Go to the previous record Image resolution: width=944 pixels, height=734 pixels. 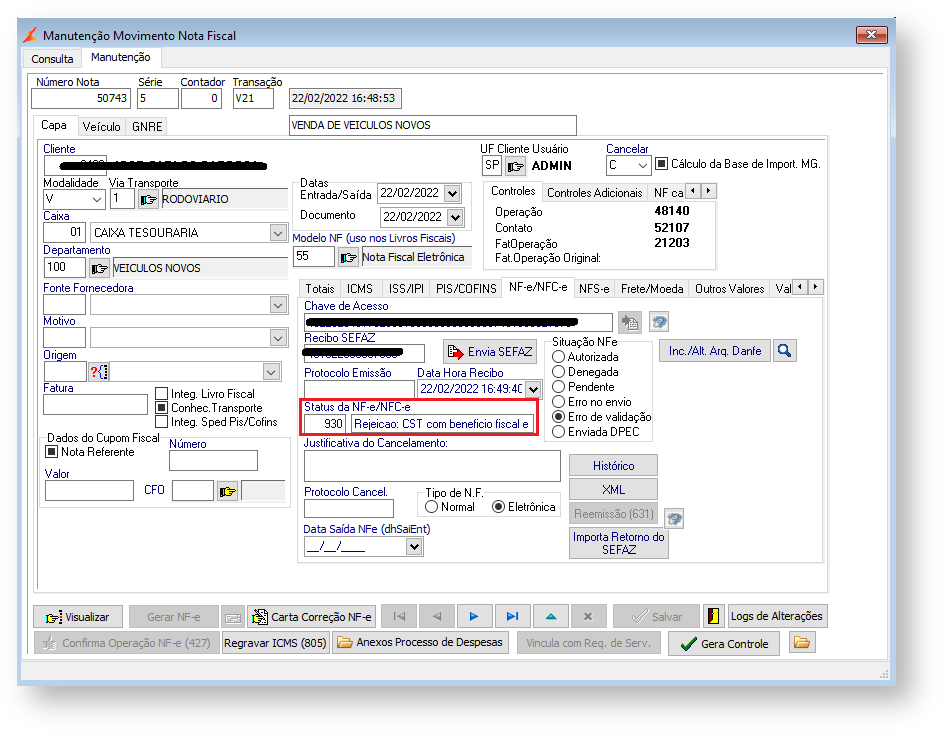[x=437, y=617]
